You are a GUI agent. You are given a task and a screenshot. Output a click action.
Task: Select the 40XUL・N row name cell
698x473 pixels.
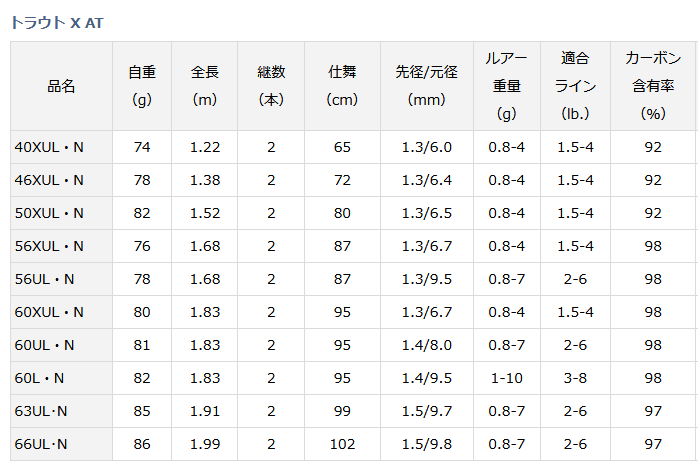(x=61, y=147)
